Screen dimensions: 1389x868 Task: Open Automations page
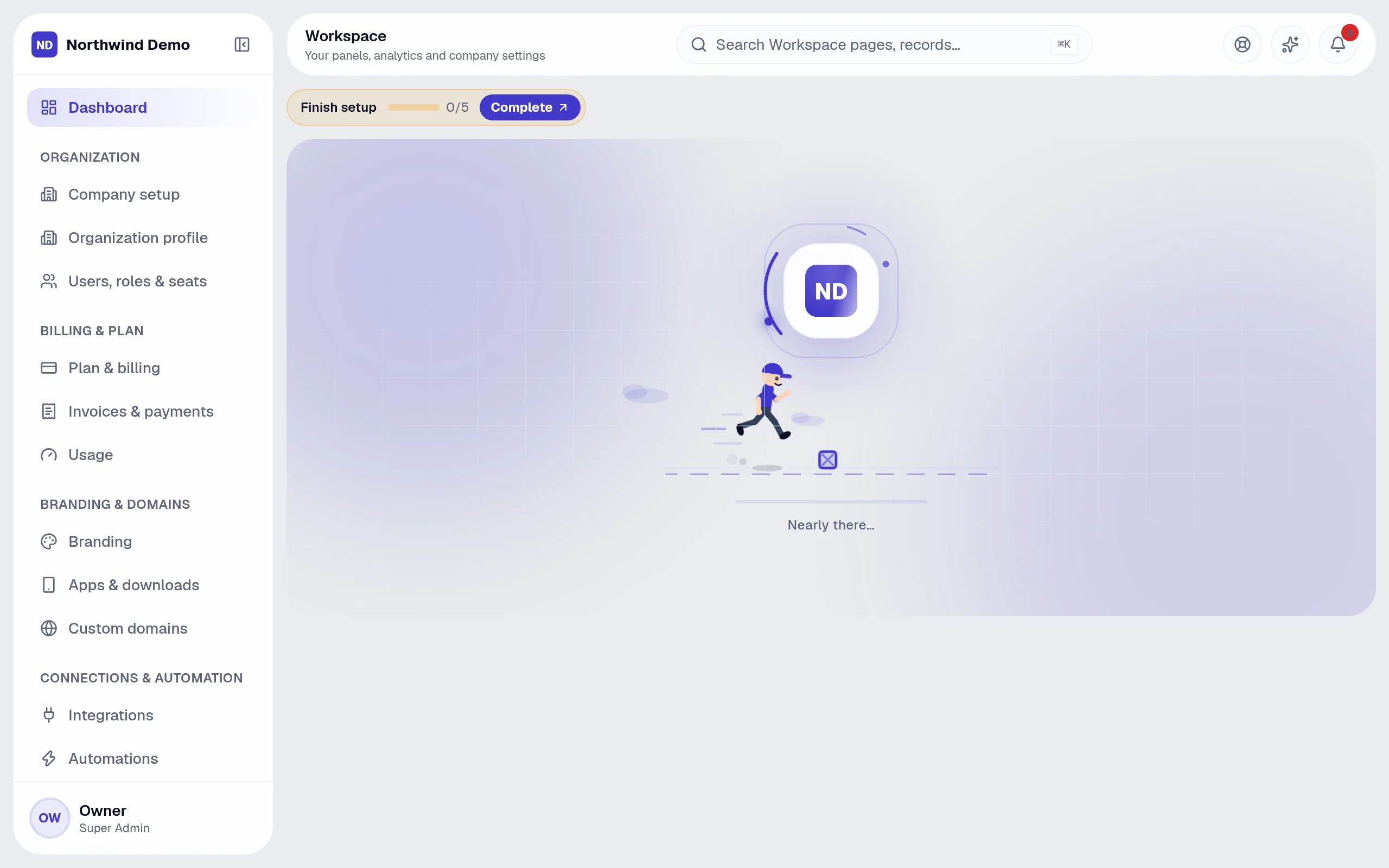tap(143, 758)
